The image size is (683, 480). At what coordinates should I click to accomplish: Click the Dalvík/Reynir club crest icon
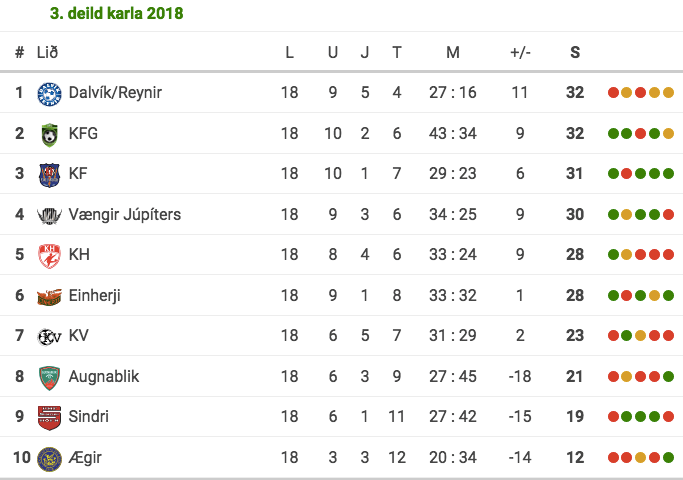coord(49,93)
